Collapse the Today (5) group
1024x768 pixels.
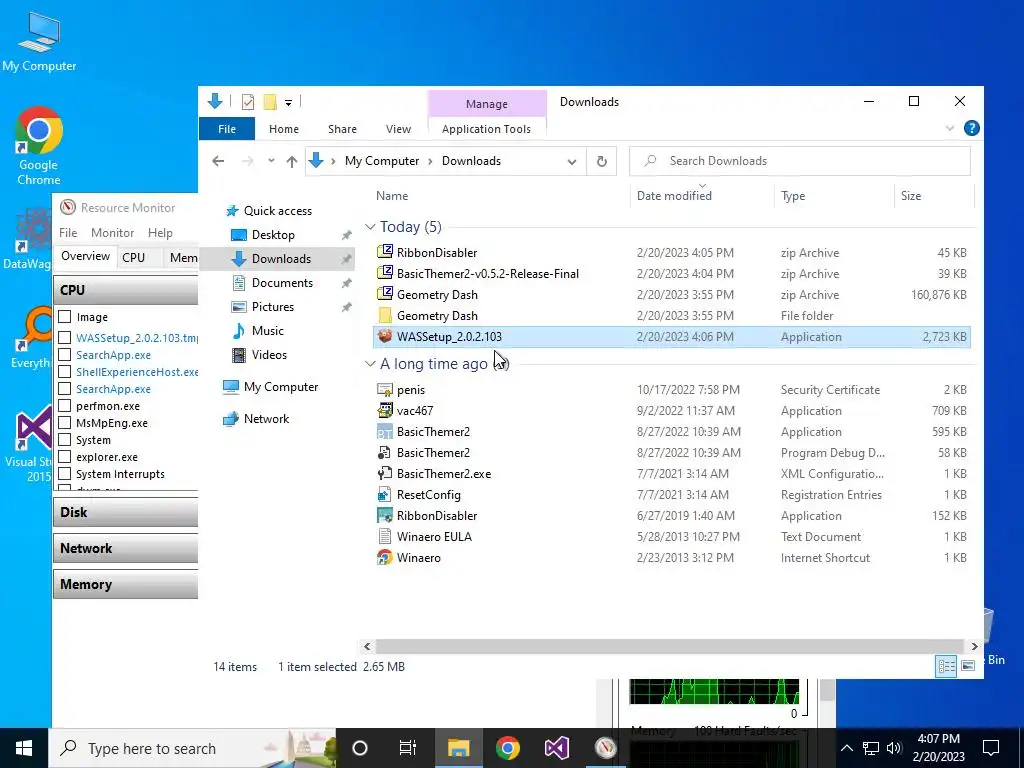pos(370,227)
